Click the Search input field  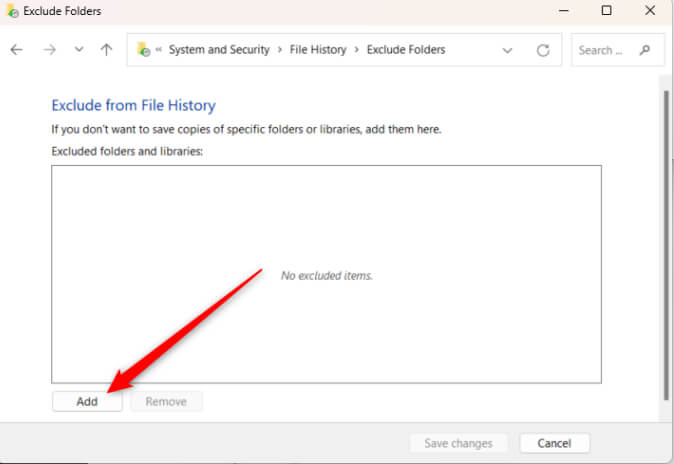(606, 50)
